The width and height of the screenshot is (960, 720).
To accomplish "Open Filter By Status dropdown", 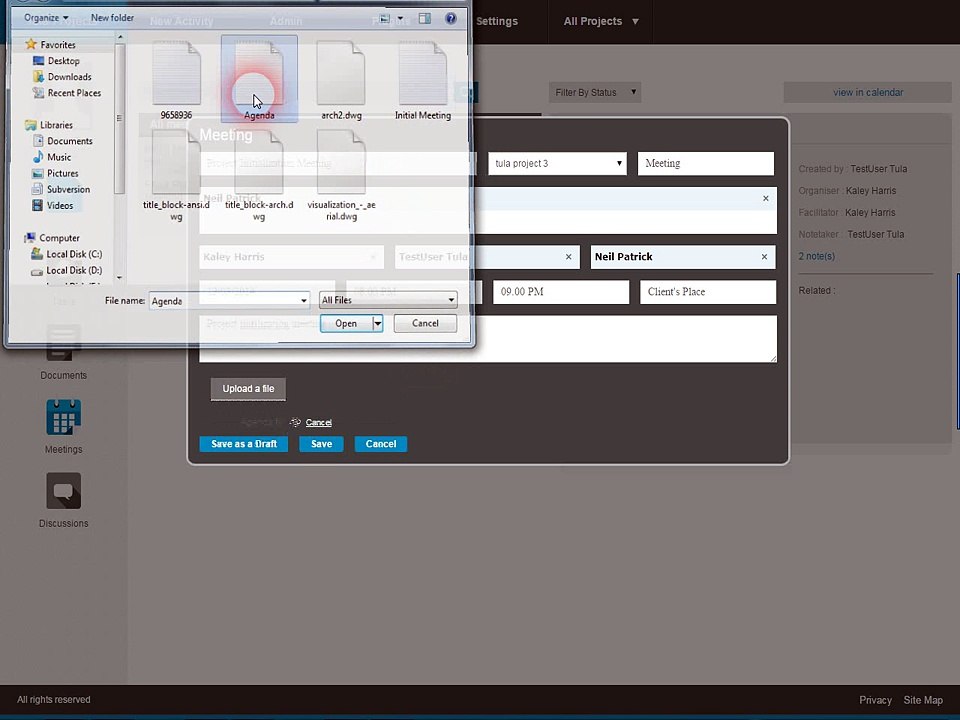I will coord(594,92).
